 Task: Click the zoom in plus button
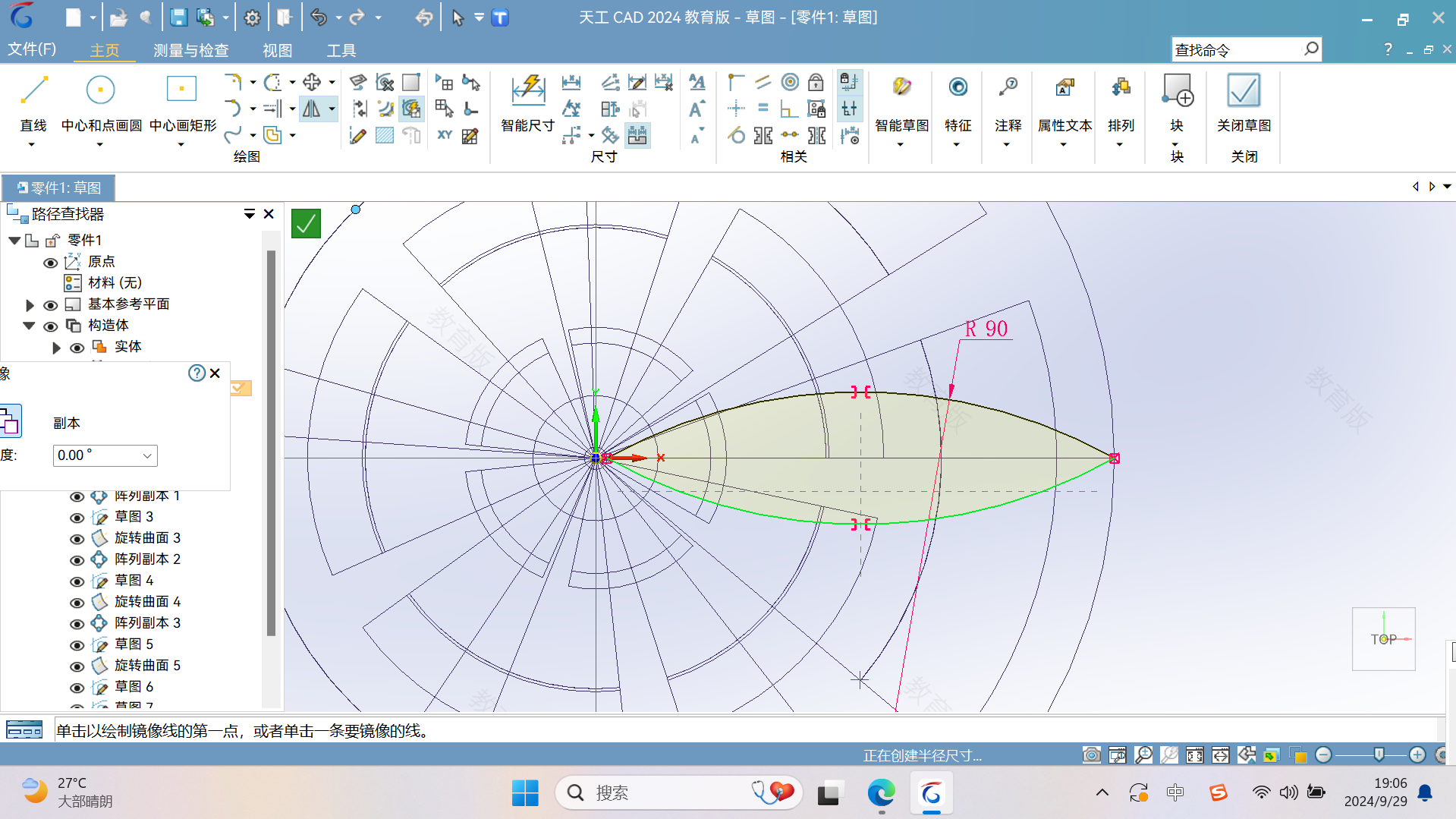[x=1417, y=754]
